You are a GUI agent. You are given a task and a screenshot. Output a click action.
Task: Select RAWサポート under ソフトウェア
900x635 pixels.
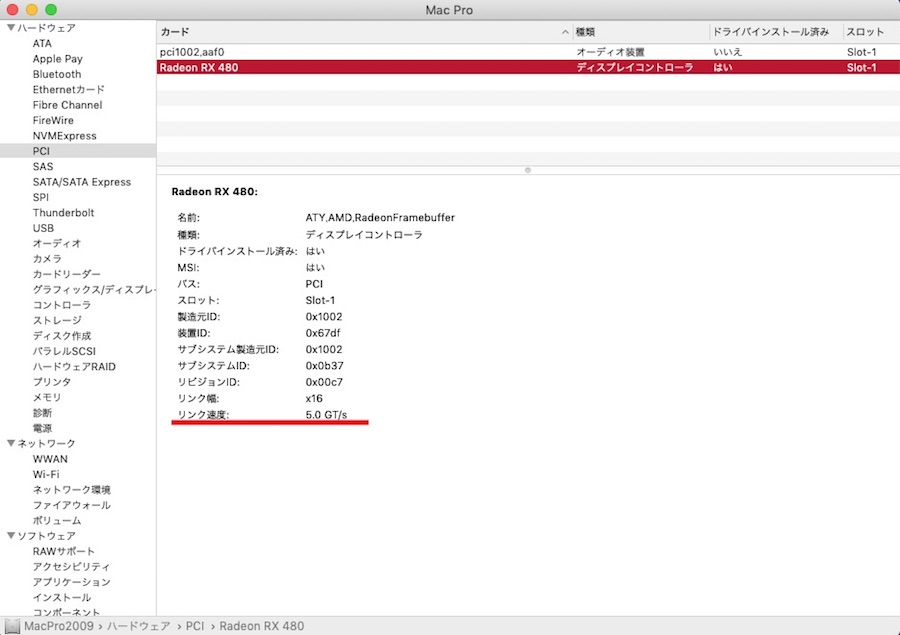64,552
